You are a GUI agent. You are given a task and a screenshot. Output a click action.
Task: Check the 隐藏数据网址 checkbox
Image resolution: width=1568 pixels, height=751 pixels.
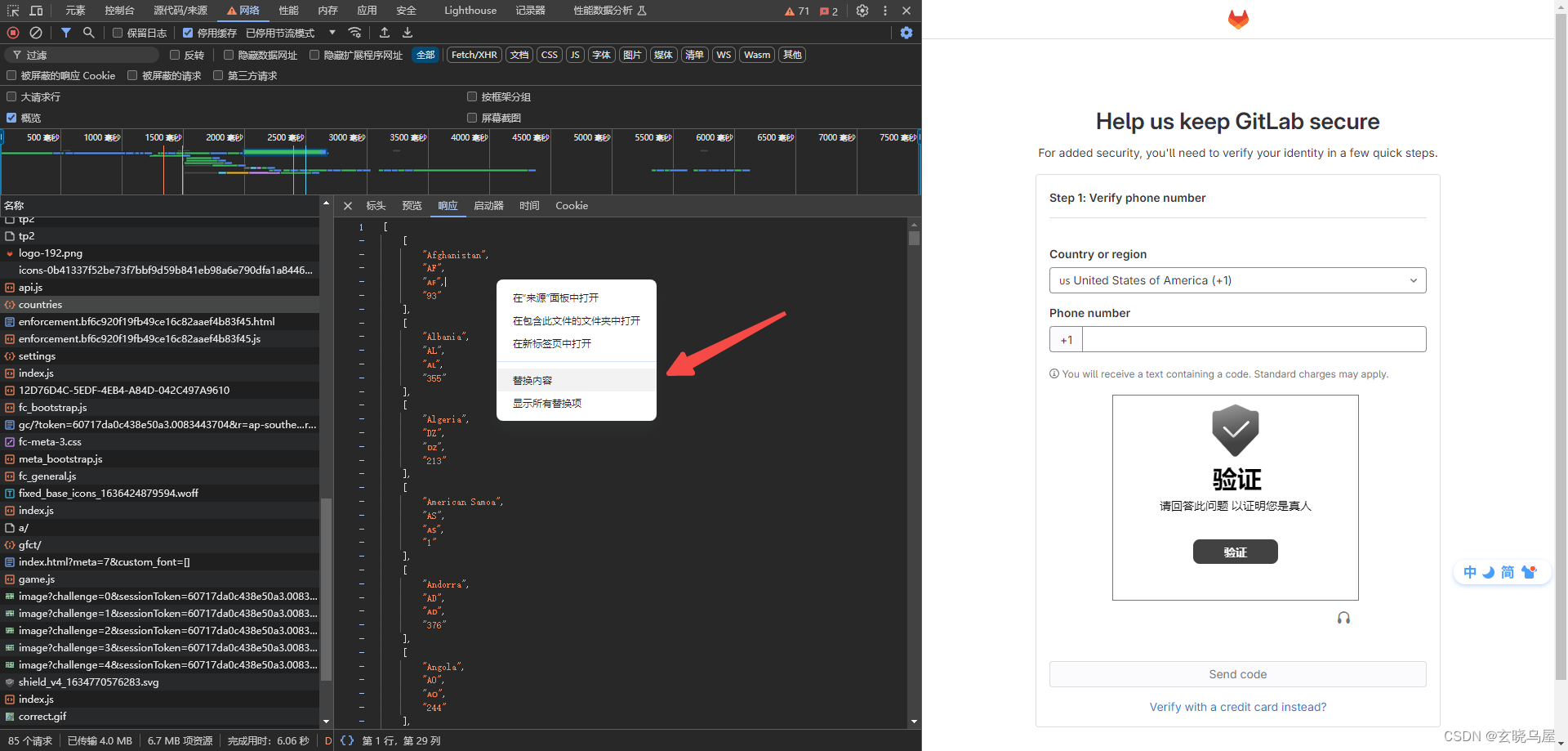click(229, 55)
